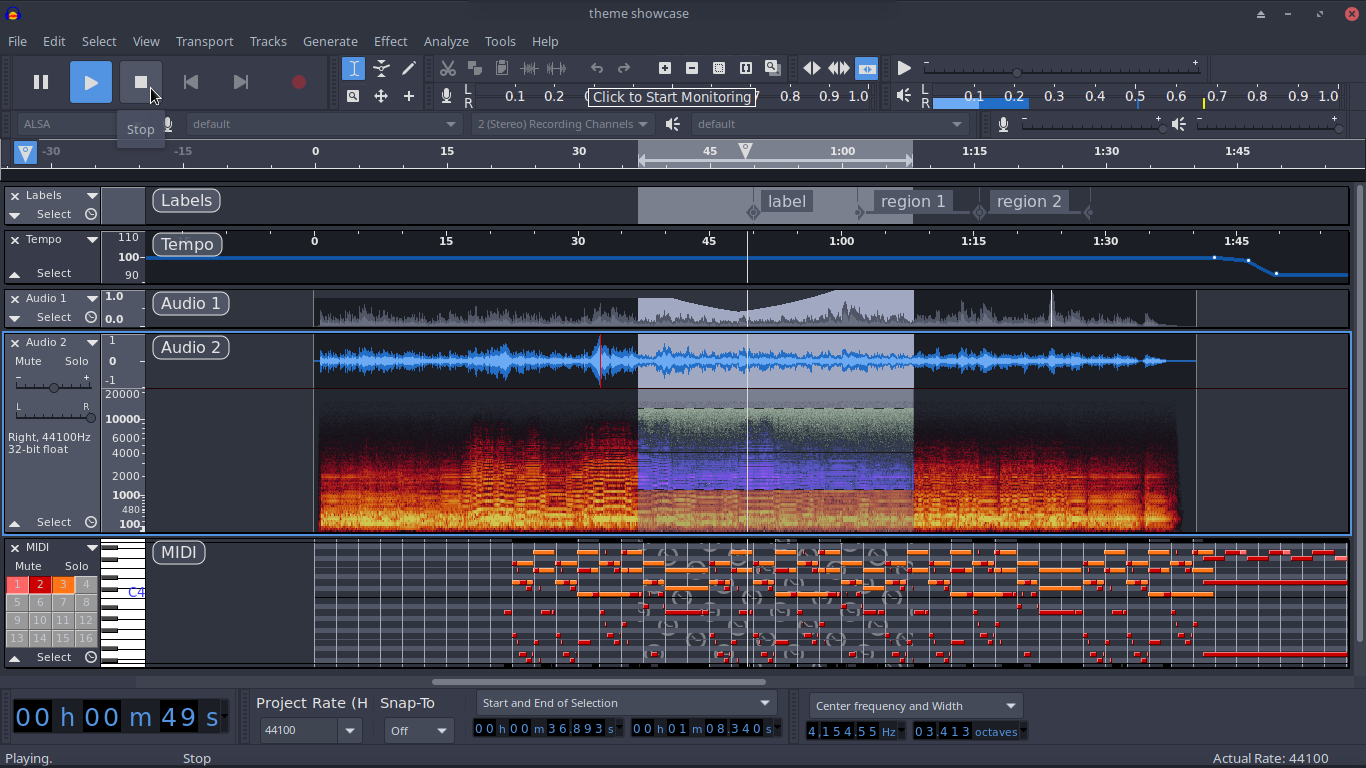Click playback meter speaker icon
This screenshot has width=1366, height=768.
[904, 96]
